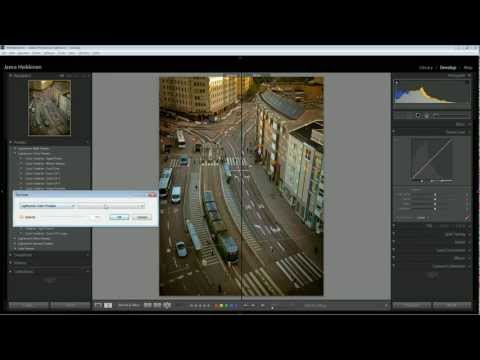Select the Spot Removal tool icon
Image resolution: width=480 pixels, height=360 pixels.
tap(427, 116)
